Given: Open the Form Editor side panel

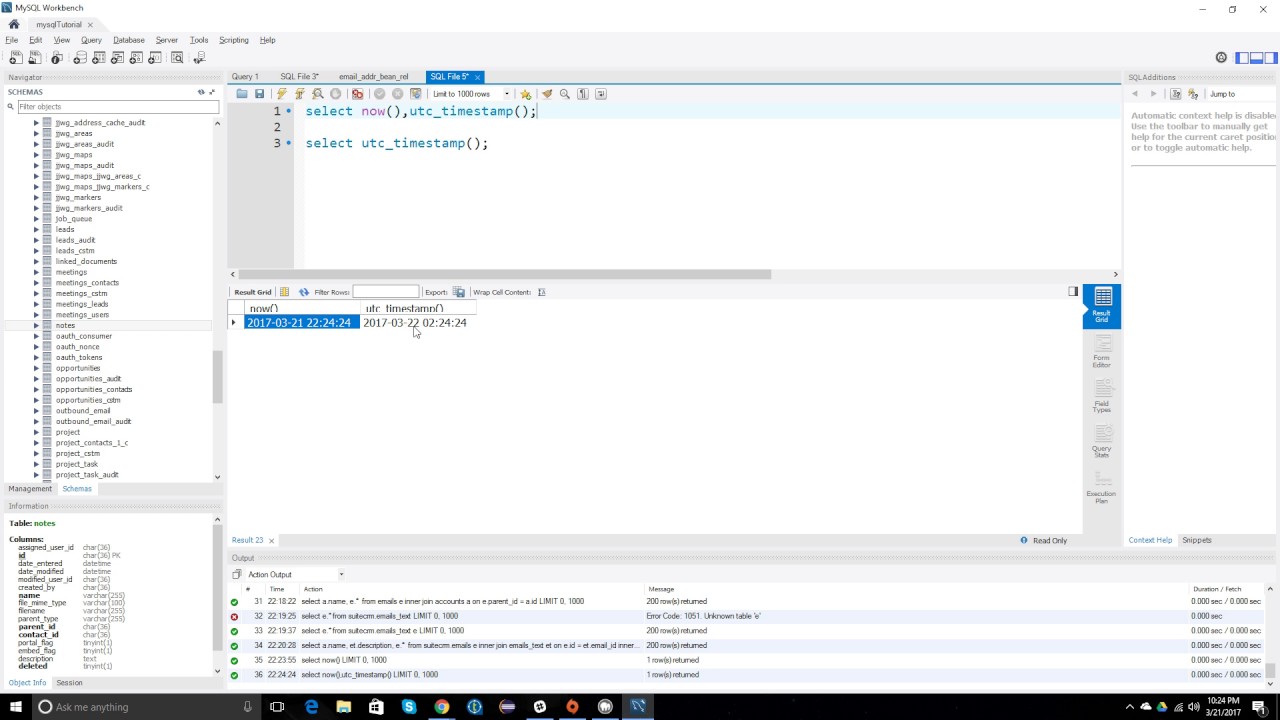Looking at the screenshot, I should pyautogui.click(x=1102, y=350).
